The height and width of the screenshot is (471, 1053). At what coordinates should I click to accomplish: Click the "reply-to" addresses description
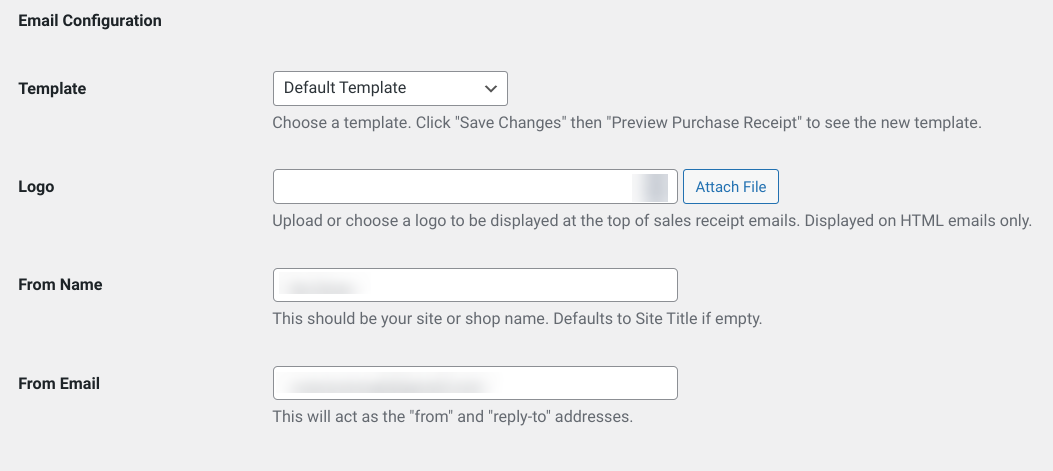pyautogui.click(x=453, y=417)
